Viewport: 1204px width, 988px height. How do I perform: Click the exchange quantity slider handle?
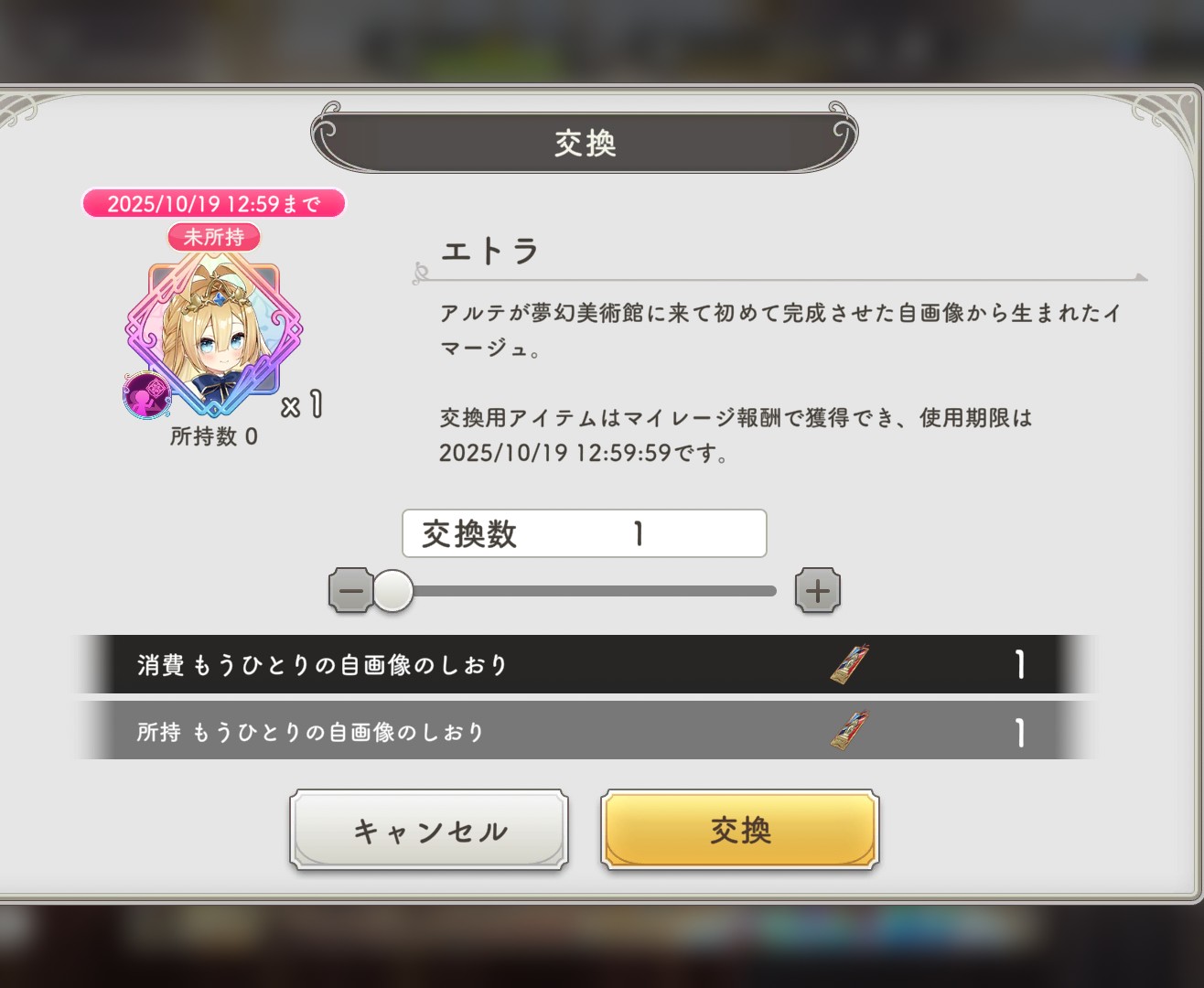pos(393,590)
